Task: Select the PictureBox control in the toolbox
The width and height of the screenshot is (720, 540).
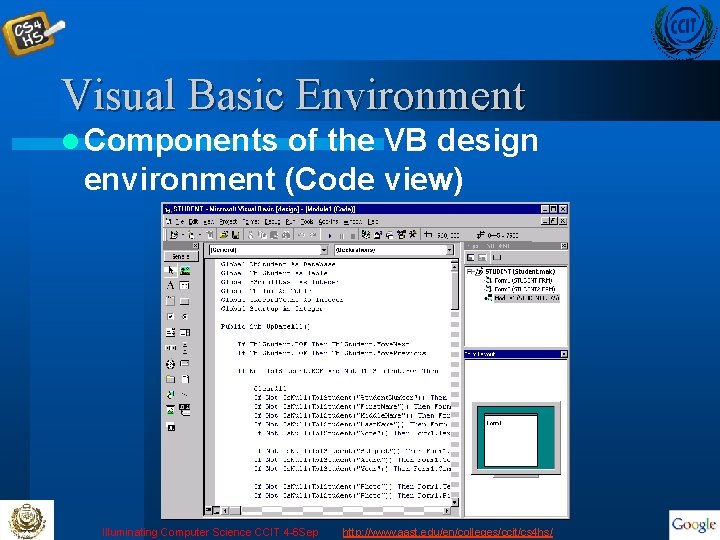Action: pos(185,270)
